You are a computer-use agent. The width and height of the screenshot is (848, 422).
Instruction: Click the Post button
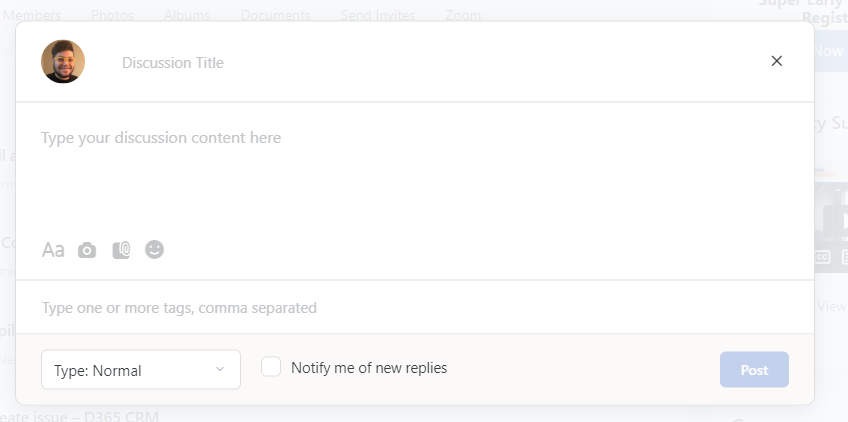click(x=754, y=370)
